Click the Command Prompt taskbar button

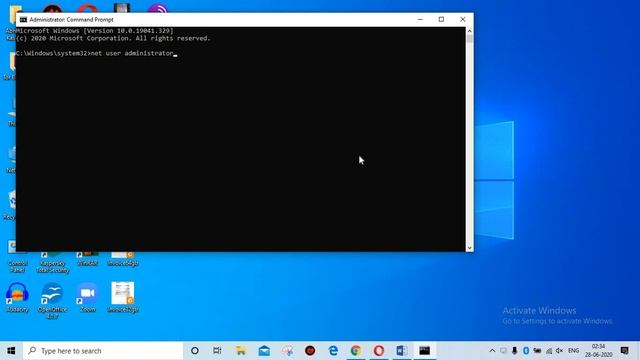(424, 351)
